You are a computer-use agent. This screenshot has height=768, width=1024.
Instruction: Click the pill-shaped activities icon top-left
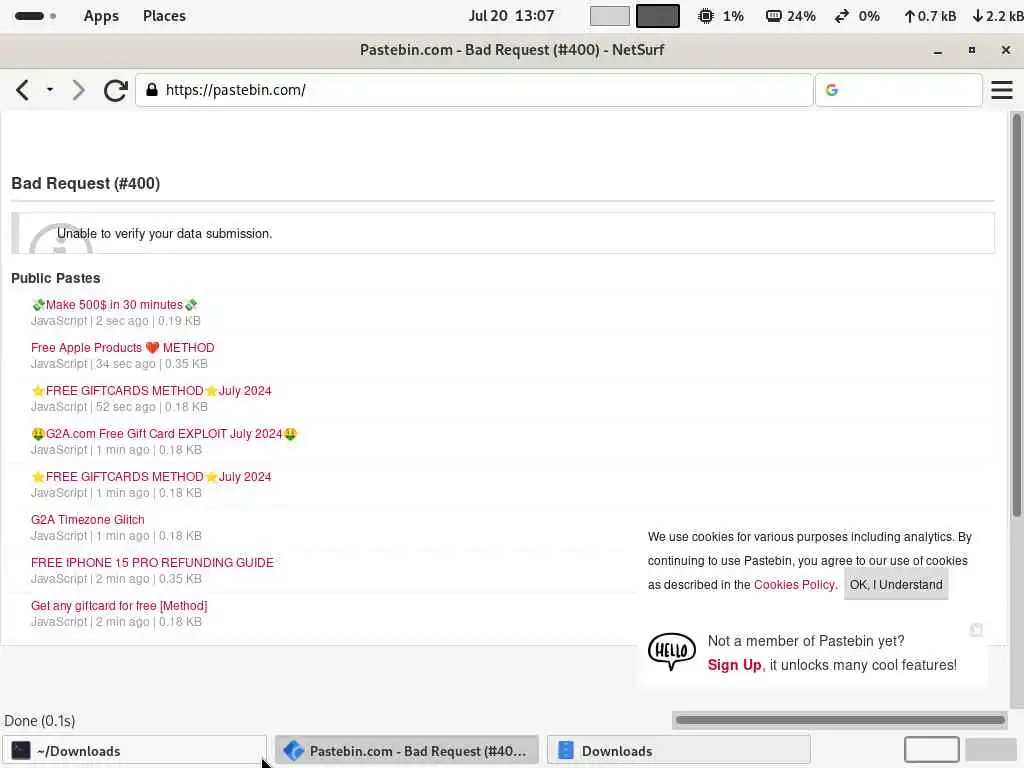(x=29, y=16)
